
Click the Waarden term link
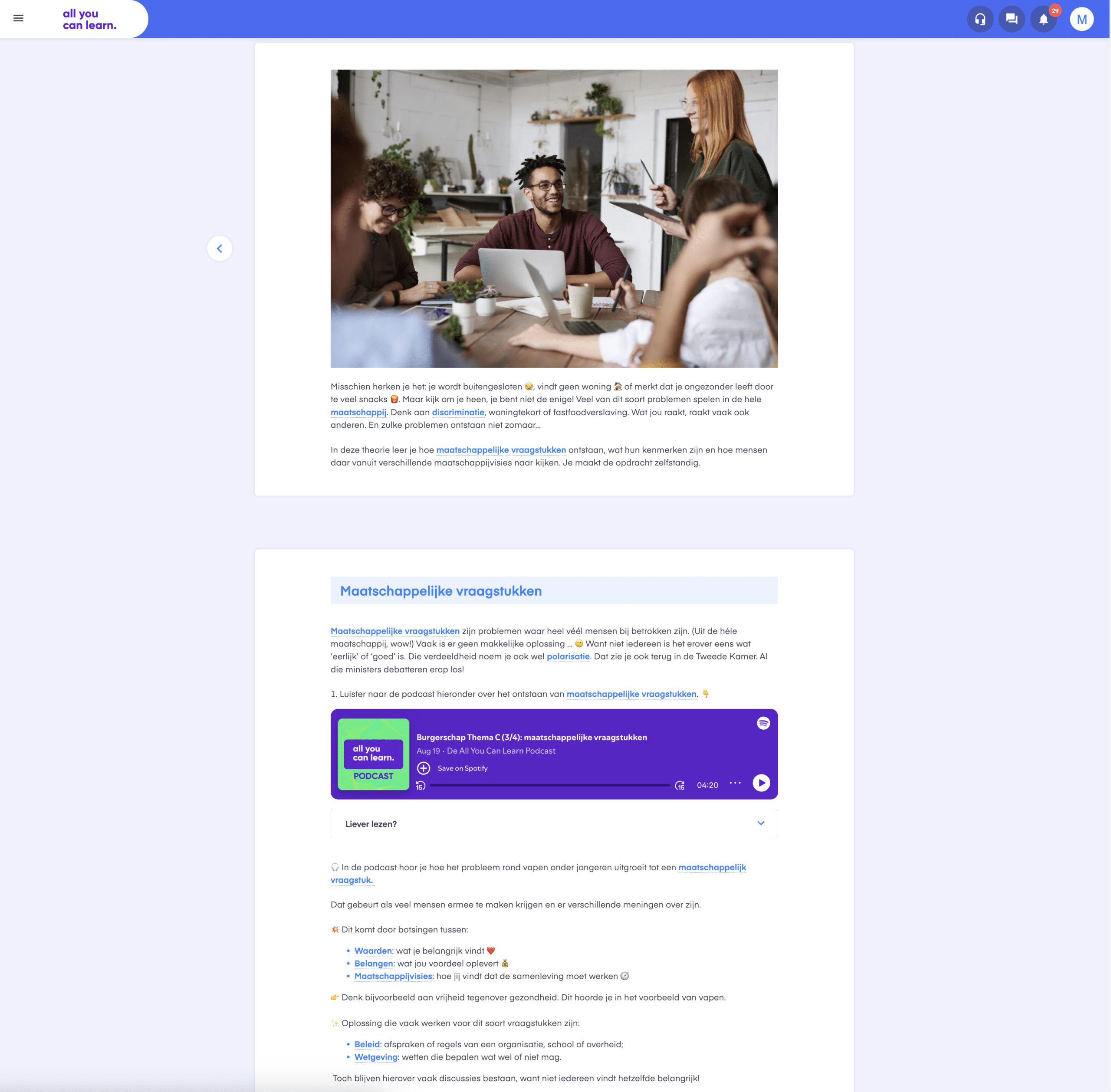pyautogui.click(x=373, y=951)
